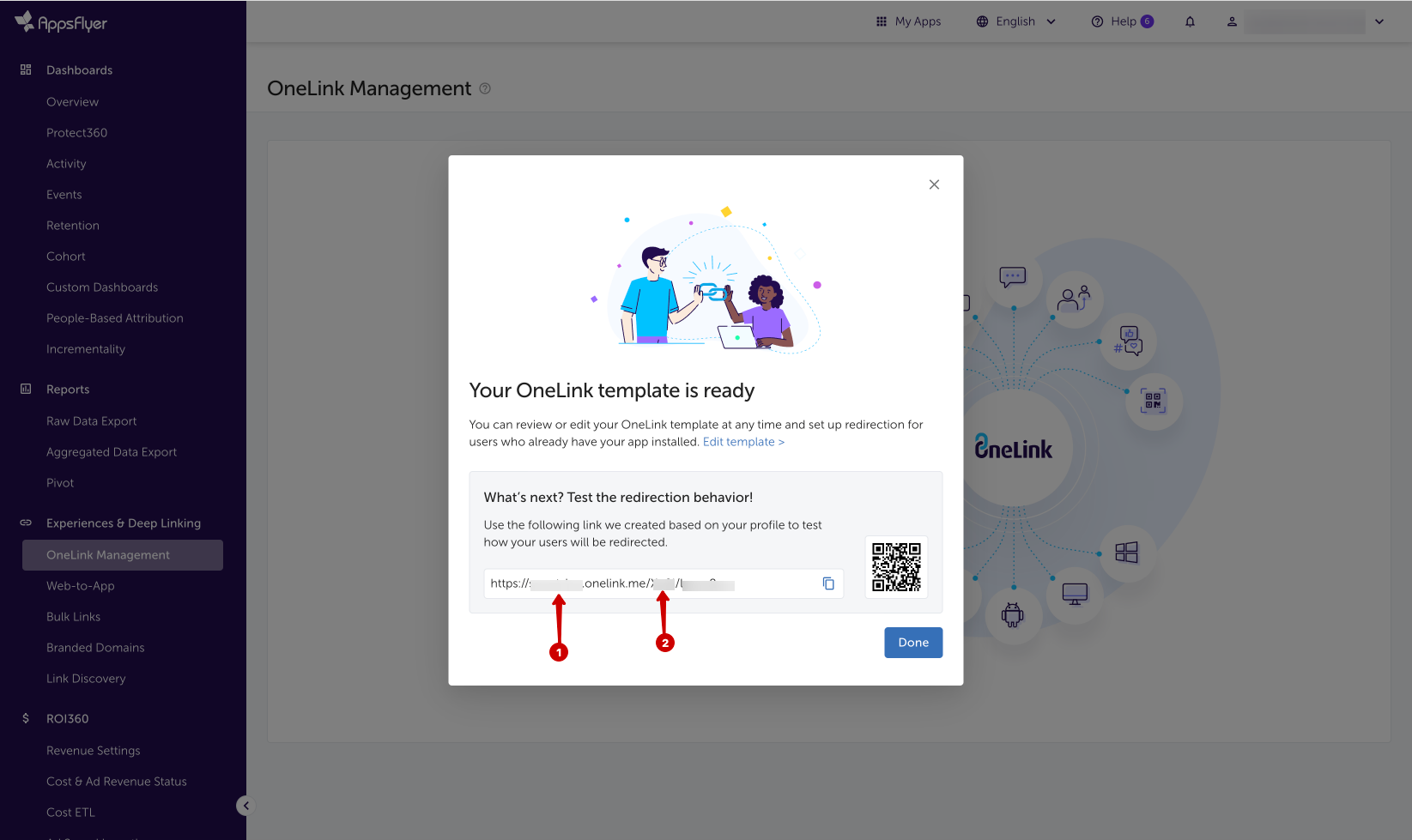
Task: Click the language globe icon
Action: pos(982,21)
